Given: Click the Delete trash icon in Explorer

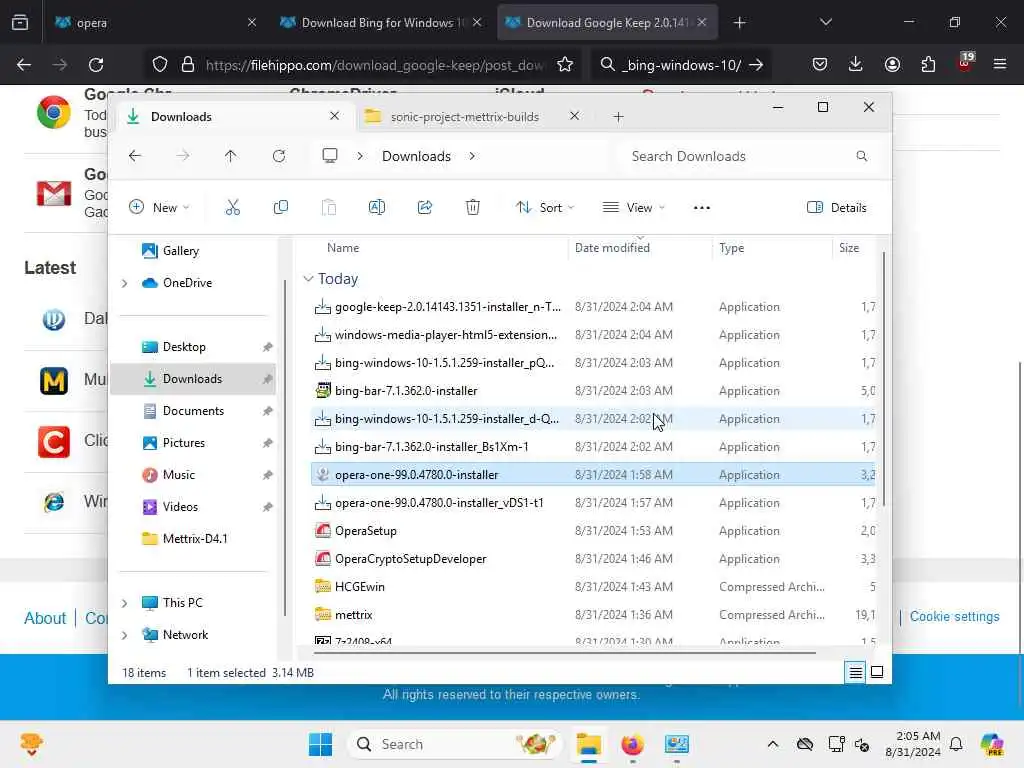Looking at the screenshot, I should click(x=473, y=208).
